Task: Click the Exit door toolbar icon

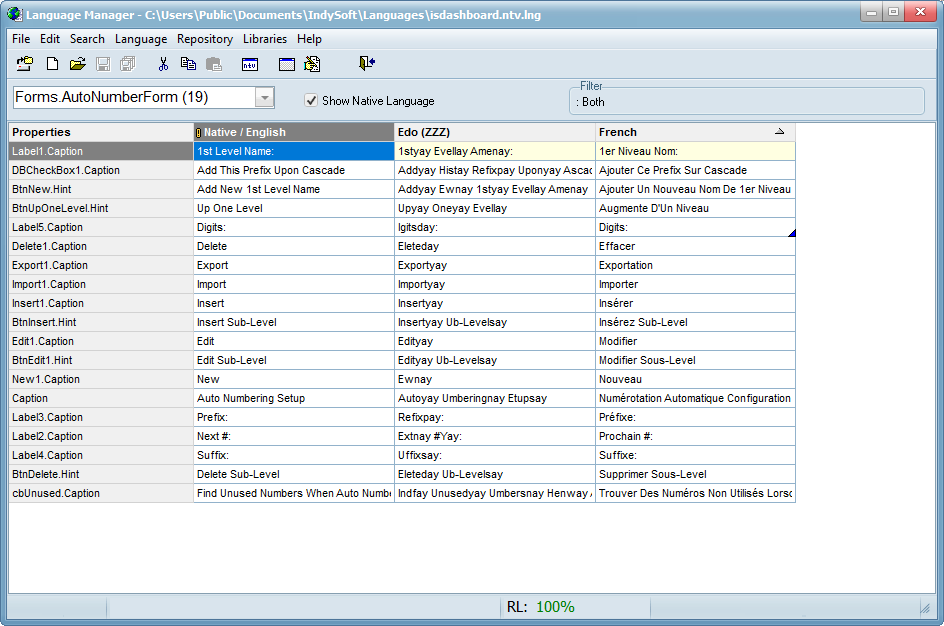Action: (x=367, y=64)
